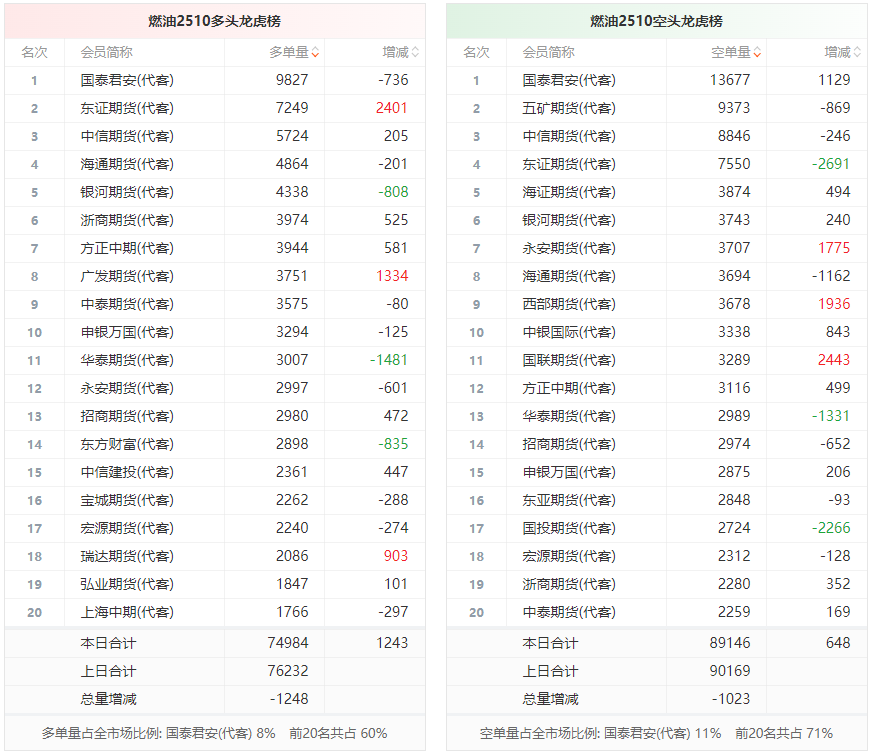Click red change value 2401
The height and width of the screenshot is (756, 871).
pyautogui.click(x=392, y=108)
